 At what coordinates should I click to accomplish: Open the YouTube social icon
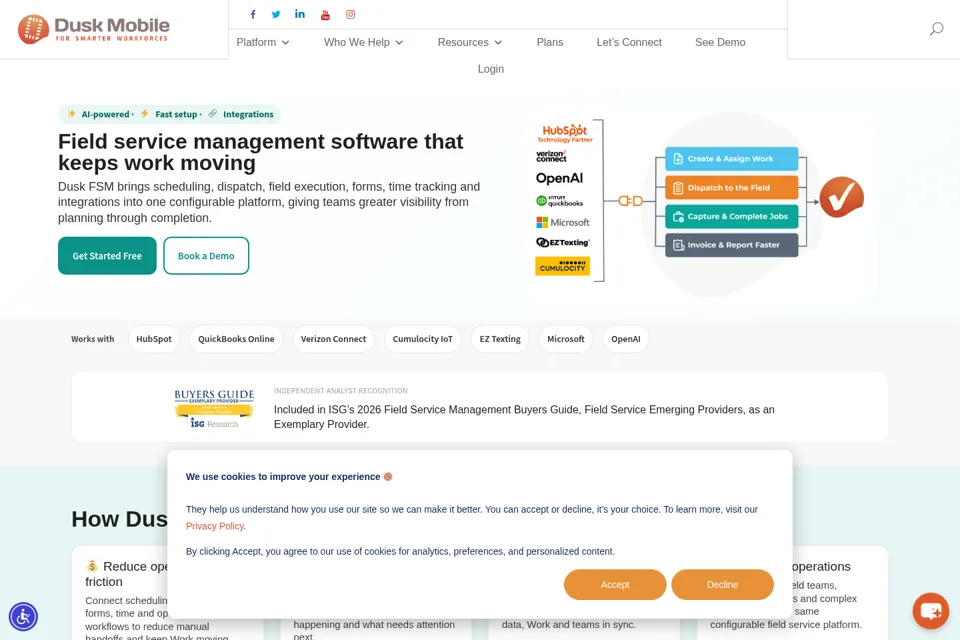[x=325, y=15]
